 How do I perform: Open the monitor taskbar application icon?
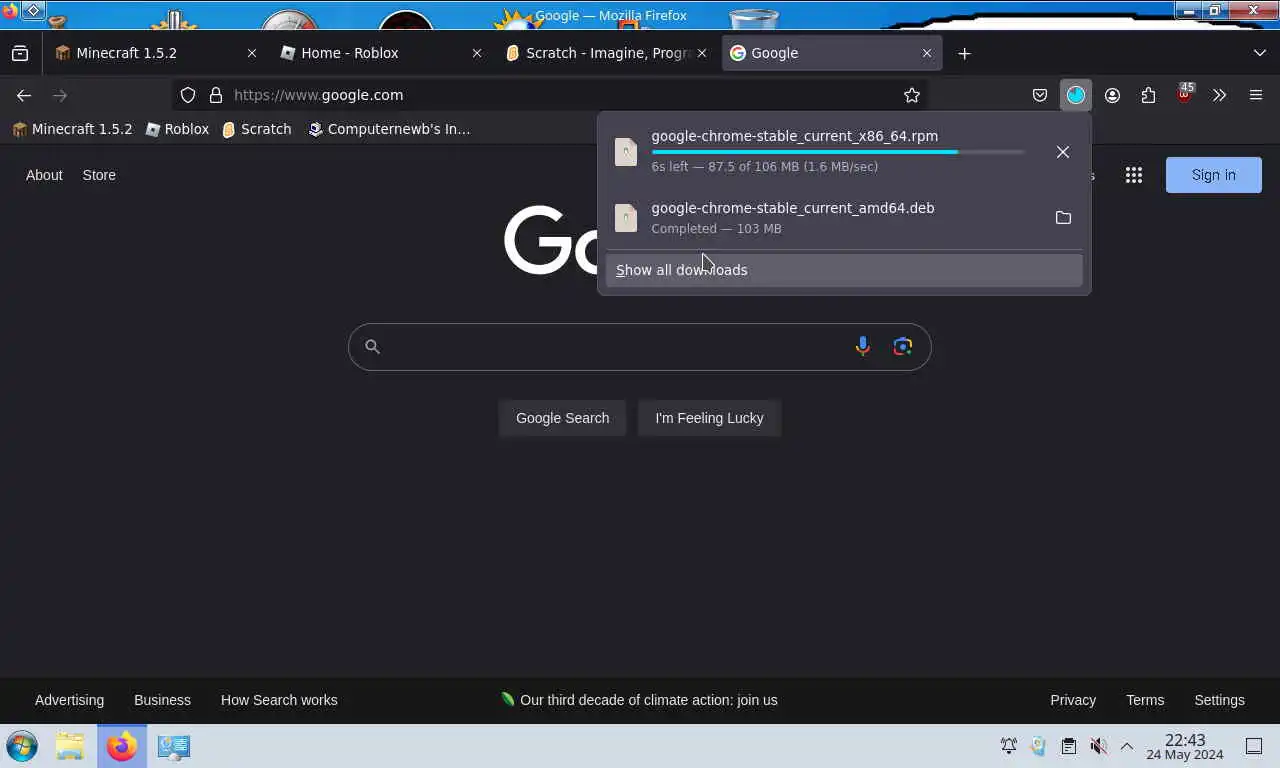(173, 746)
